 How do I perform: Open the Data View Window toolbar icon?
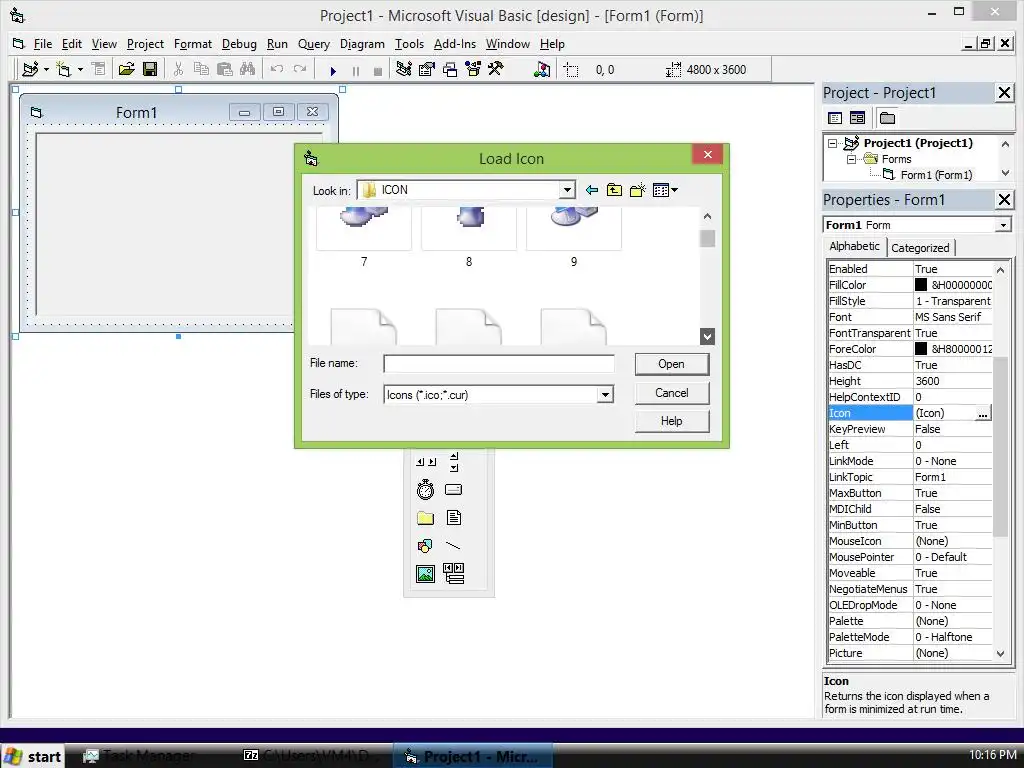point(542,69)
